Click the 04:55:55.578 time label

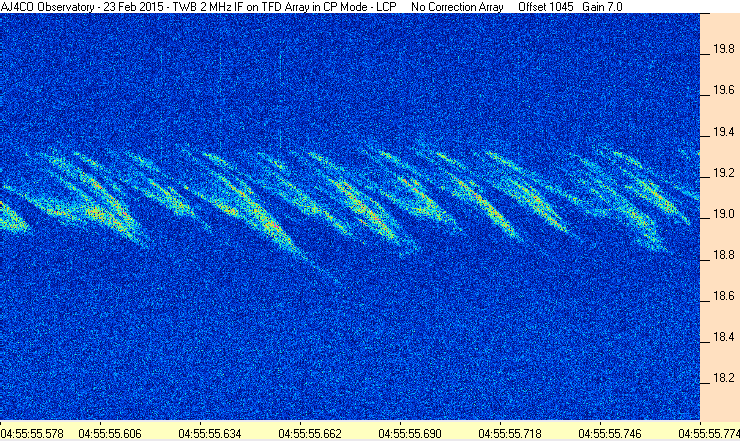coord(32,433)
